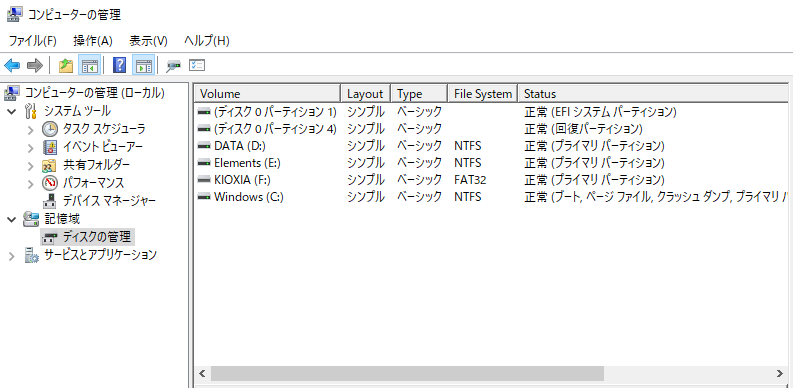Sort by the Layout column header
Image resolution: width=793 pixels, height=388 pixels.
pyautogui.click(x=365, y=94)
